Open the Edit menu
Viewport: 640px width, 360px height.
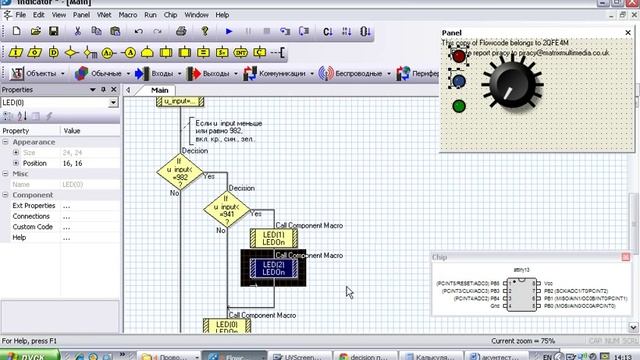(x=39, y=15)
